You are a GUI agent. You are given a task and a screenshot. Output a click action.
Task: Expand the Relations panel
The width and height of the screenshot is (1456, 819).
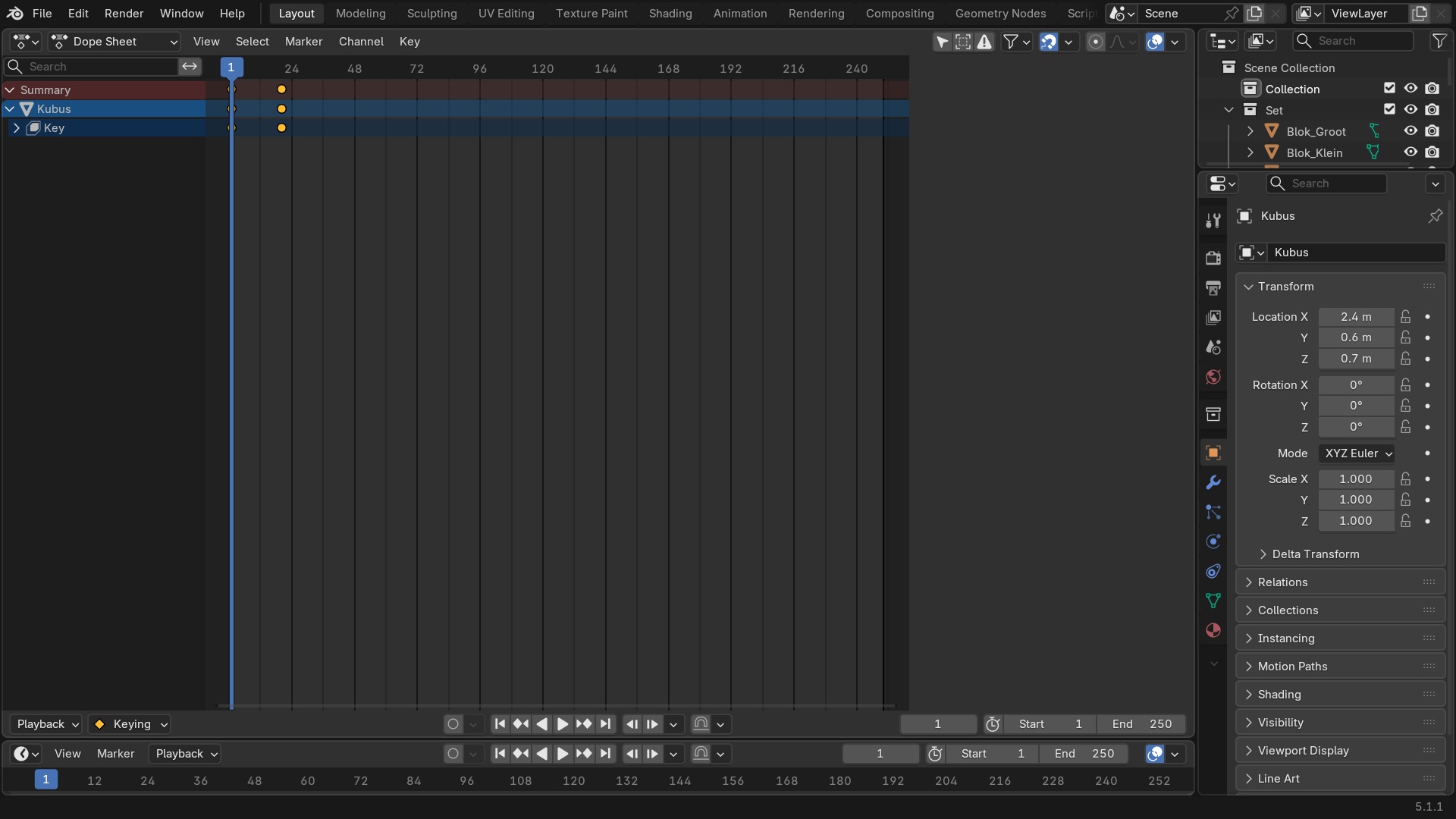pos(1340,582)
